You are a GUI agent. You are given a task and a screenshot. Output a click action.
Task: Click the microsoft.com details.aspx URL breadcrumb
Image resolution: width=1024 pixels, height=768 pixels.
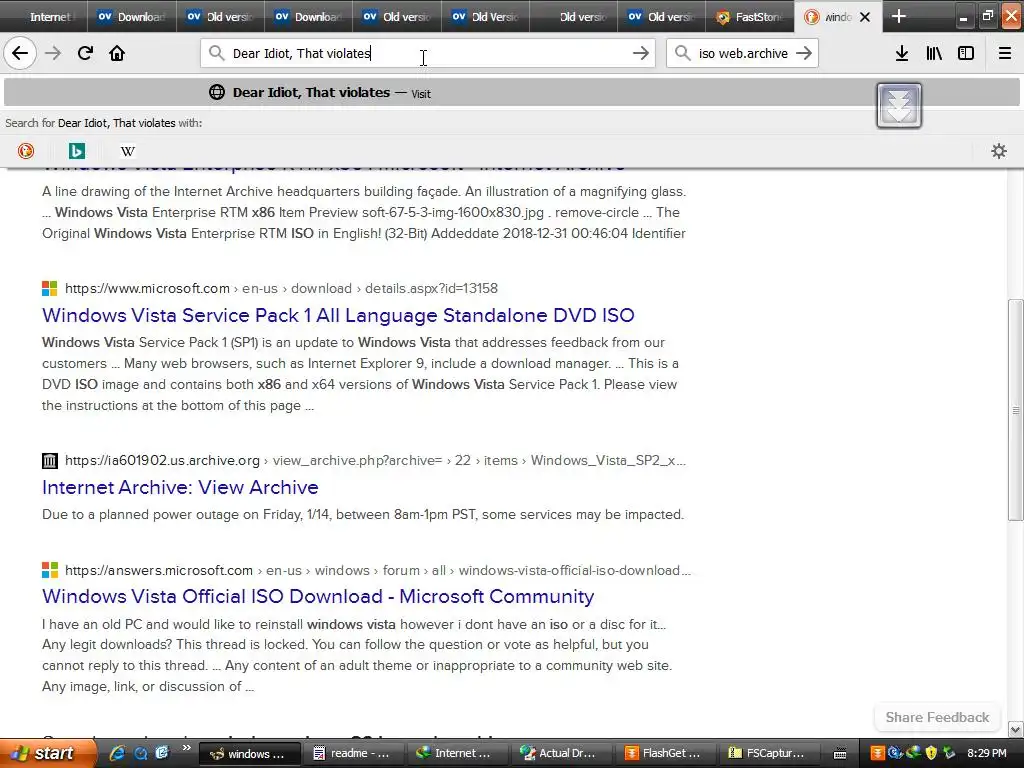point(281,288)
